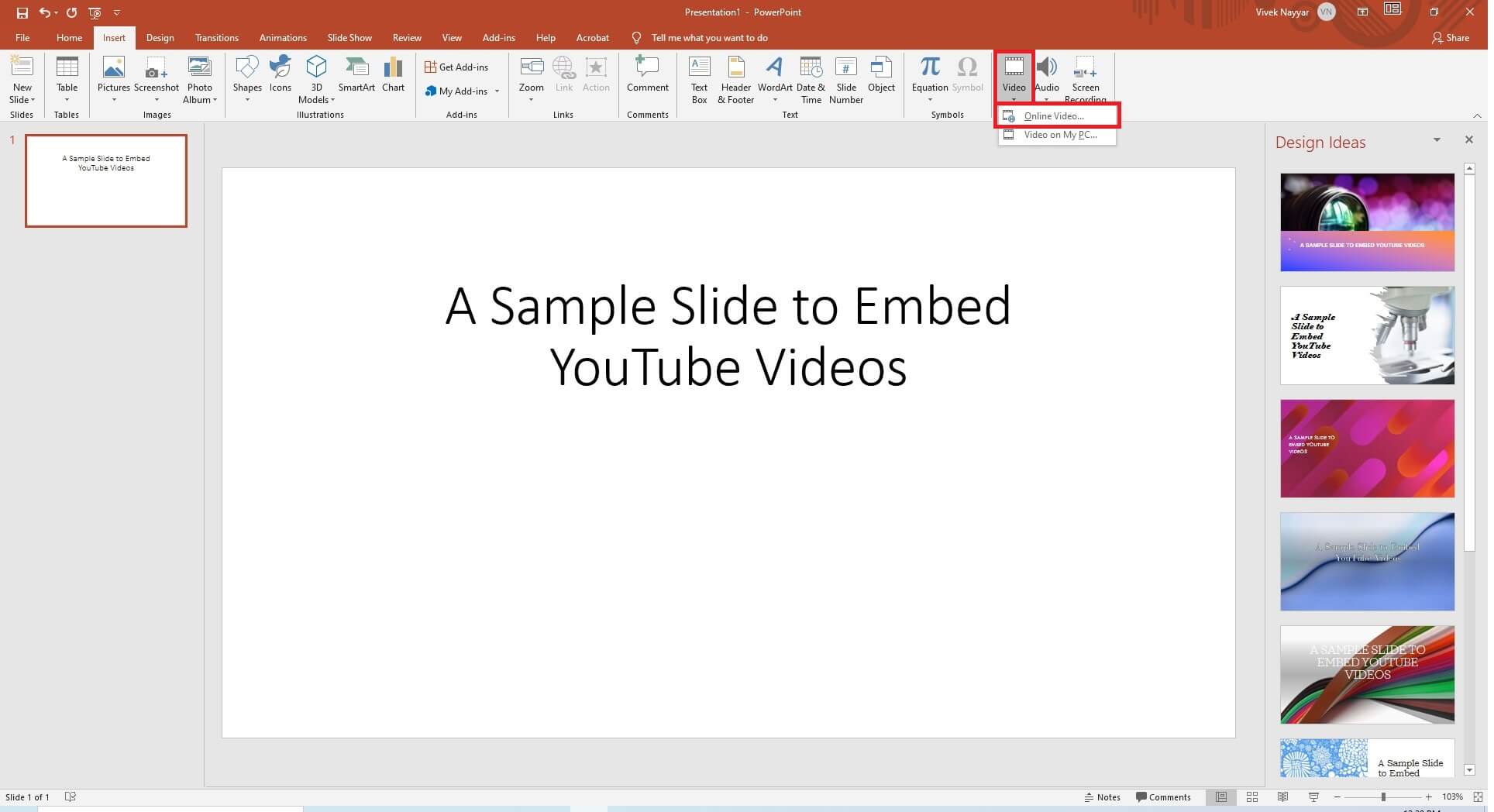Open the Review tab
Viewport: 1494px width, 812px height.
407,38
